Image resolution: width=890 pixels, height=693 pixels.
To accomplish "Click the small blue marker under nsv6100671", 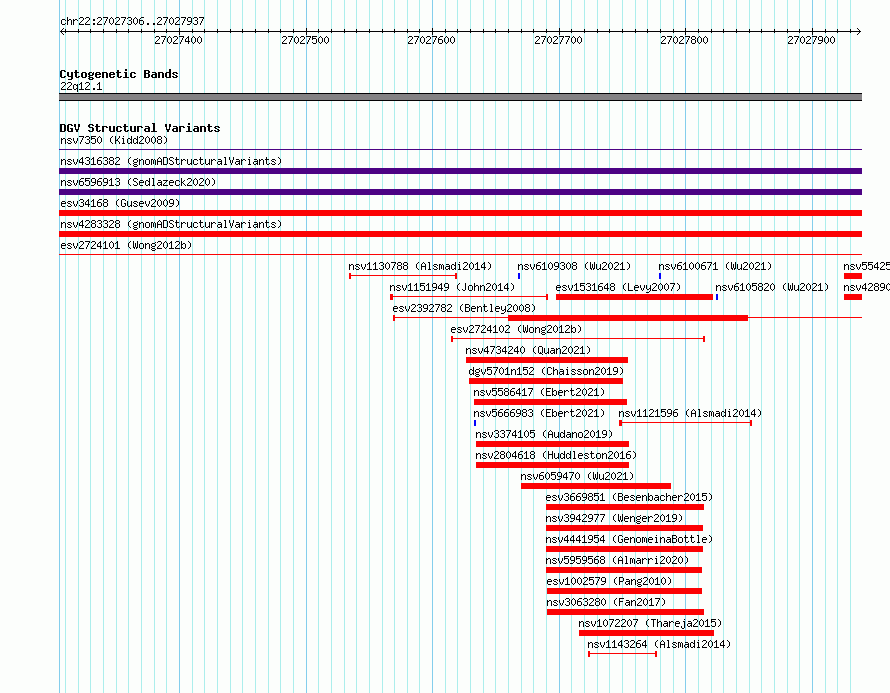I will [x=660, y=276].
